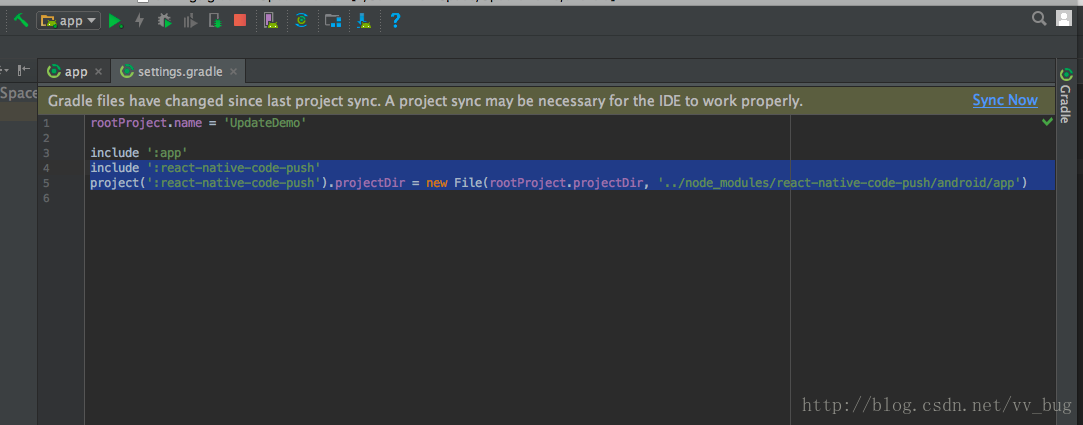Open Help with blue question mark
This screenshot has width=1083, height=425.
point(394,21)
